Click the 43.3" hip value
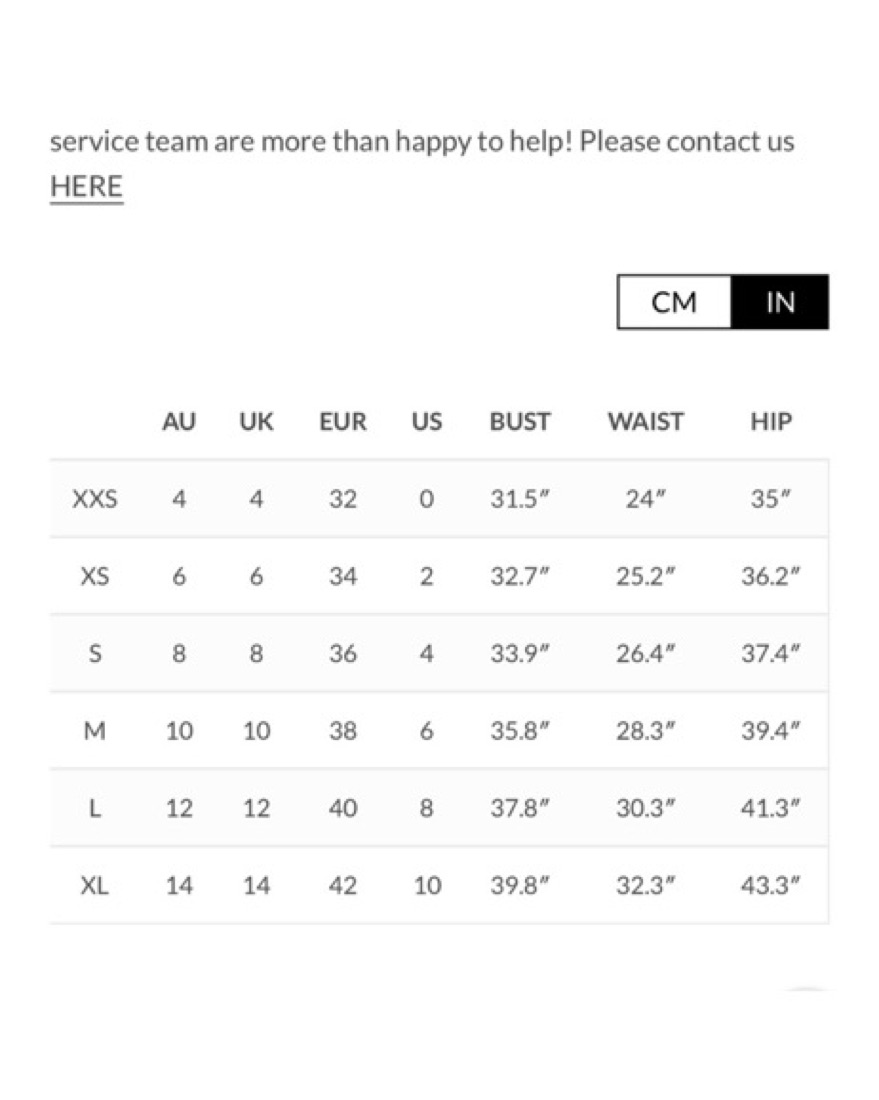Screen dimensions: 879x1100 click(771, 885)
